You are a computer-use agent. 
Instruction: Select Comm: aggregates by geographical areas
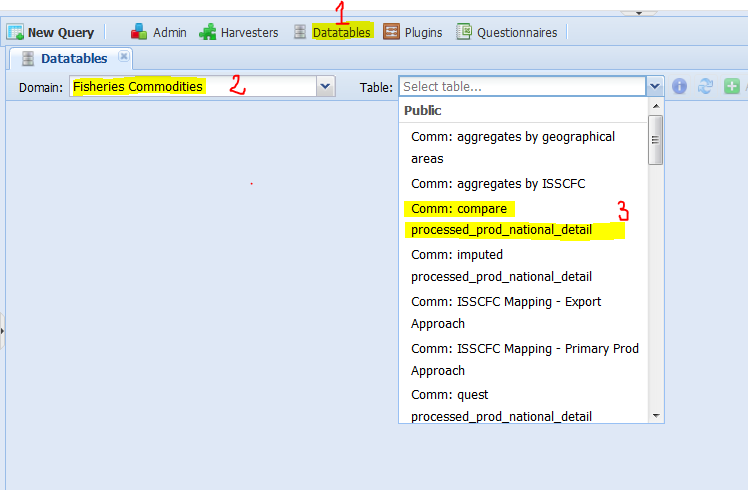[x=513, y=147]
